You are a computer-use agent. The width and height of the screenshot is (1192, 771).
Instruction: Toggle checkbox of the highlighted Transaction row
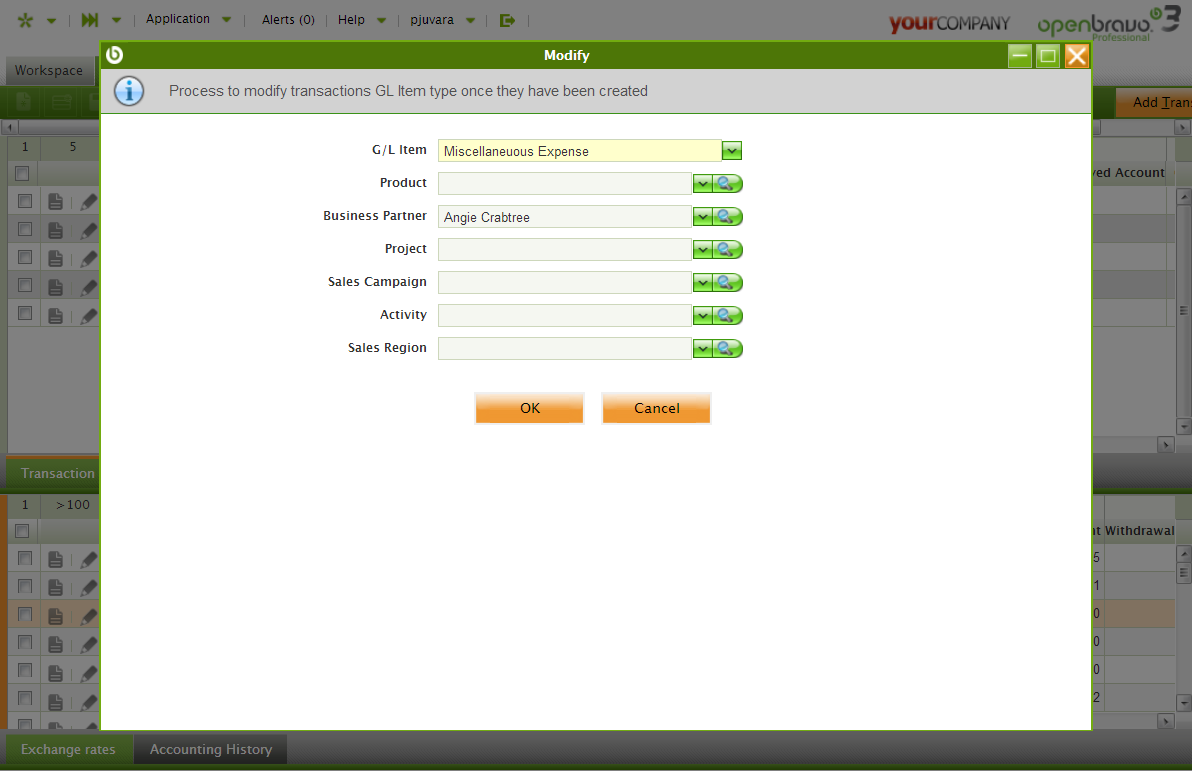coord(25,614)
